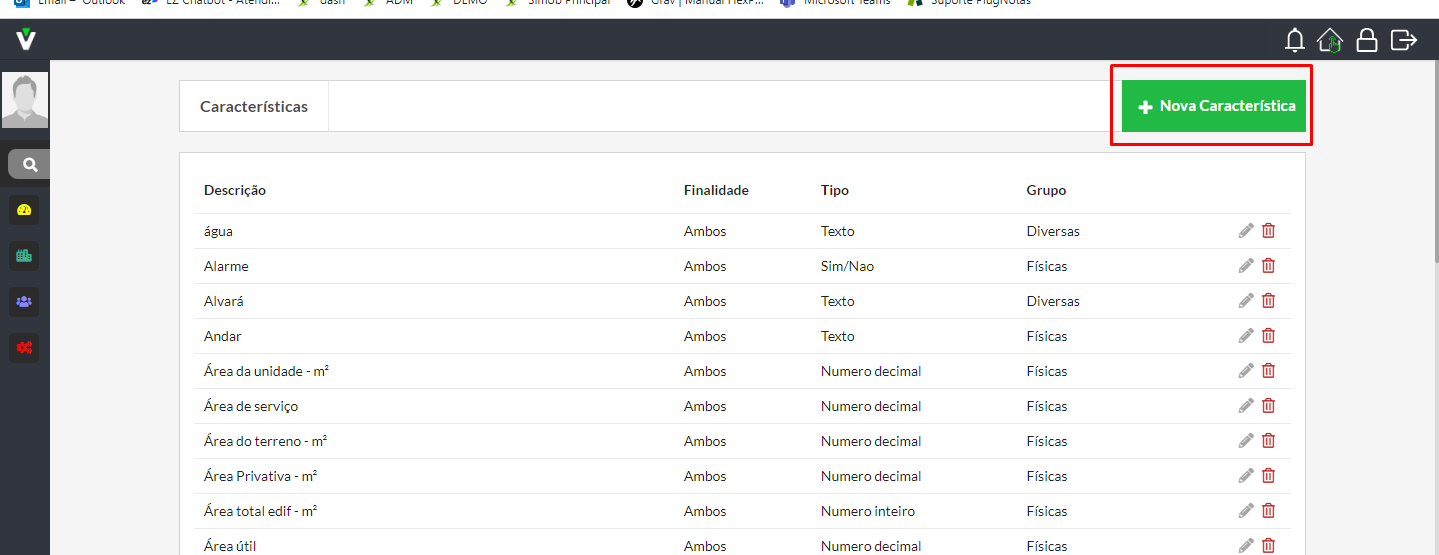Click the Área da unidade - m² text
1439x555 pixels.
coord(267,371)
